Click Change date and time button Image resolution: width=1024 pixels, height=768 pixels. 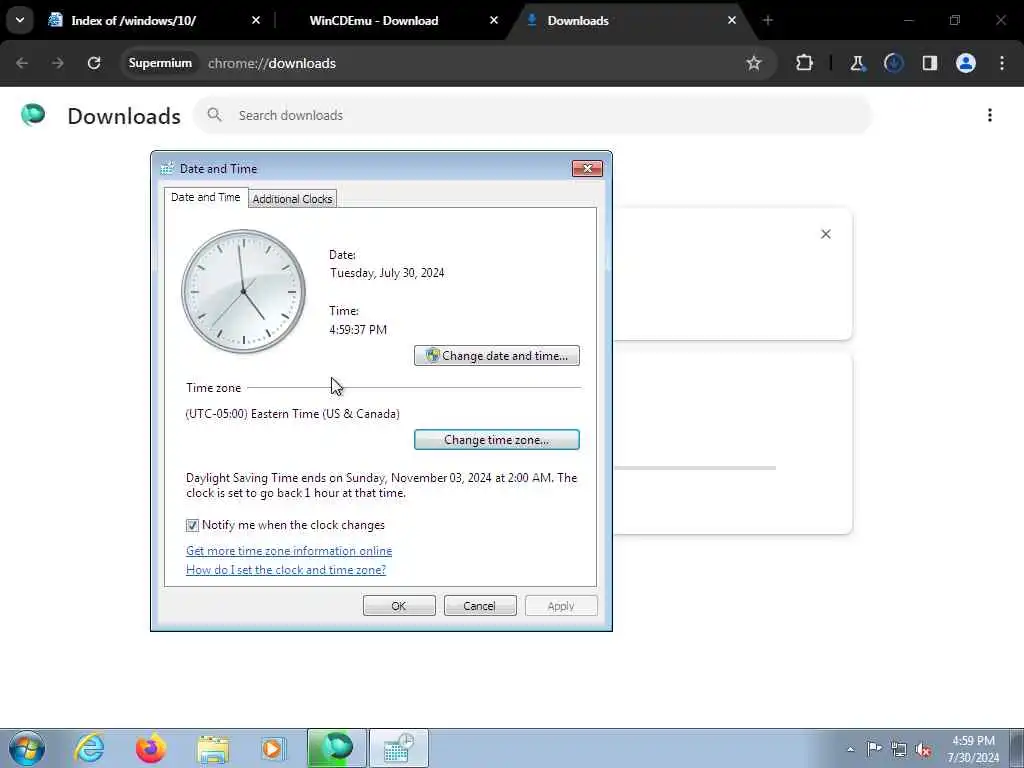point(496,355)
